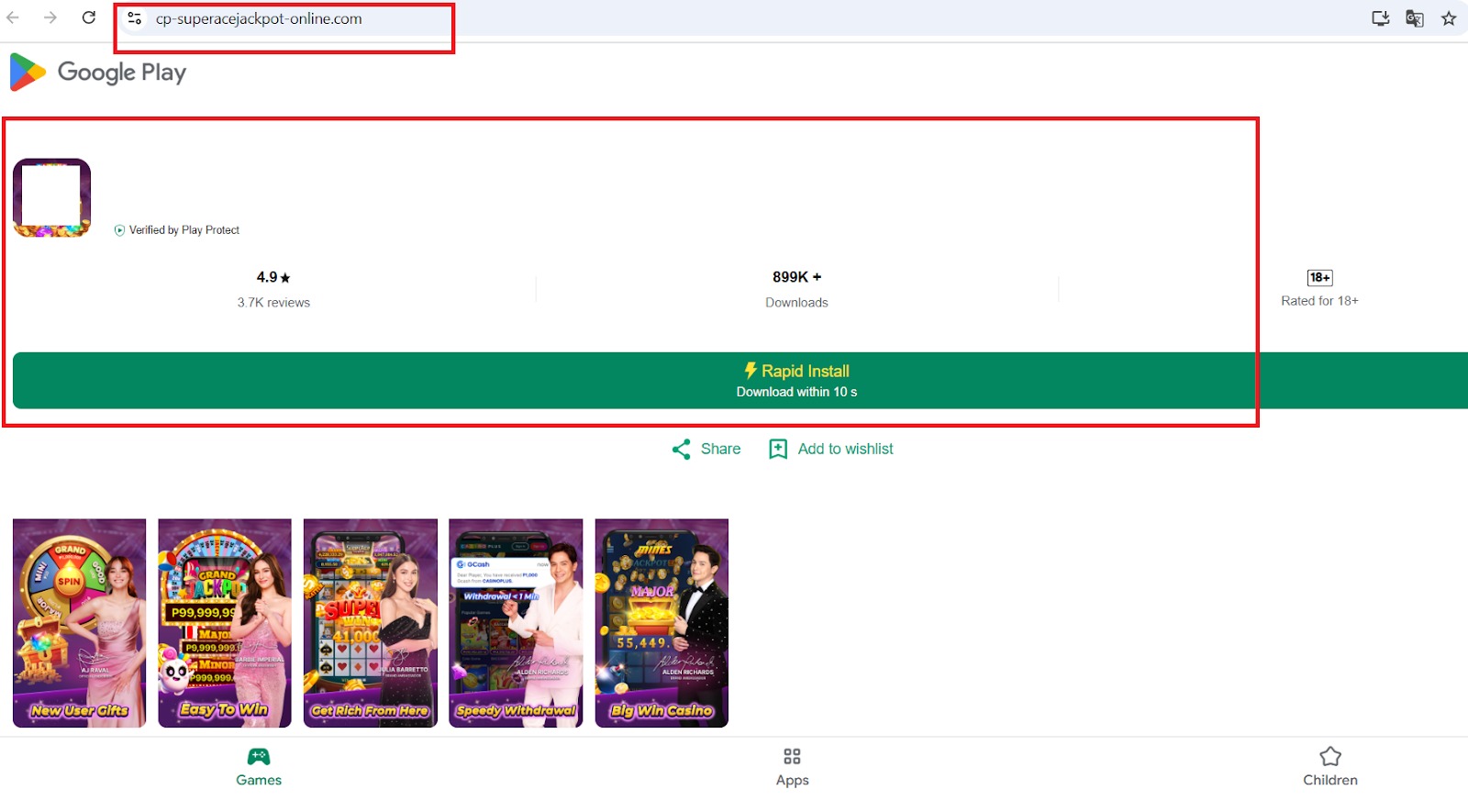Click the add-to-wishlist bookmark icon
1468x812 pixels.
[x=778, y=449]
